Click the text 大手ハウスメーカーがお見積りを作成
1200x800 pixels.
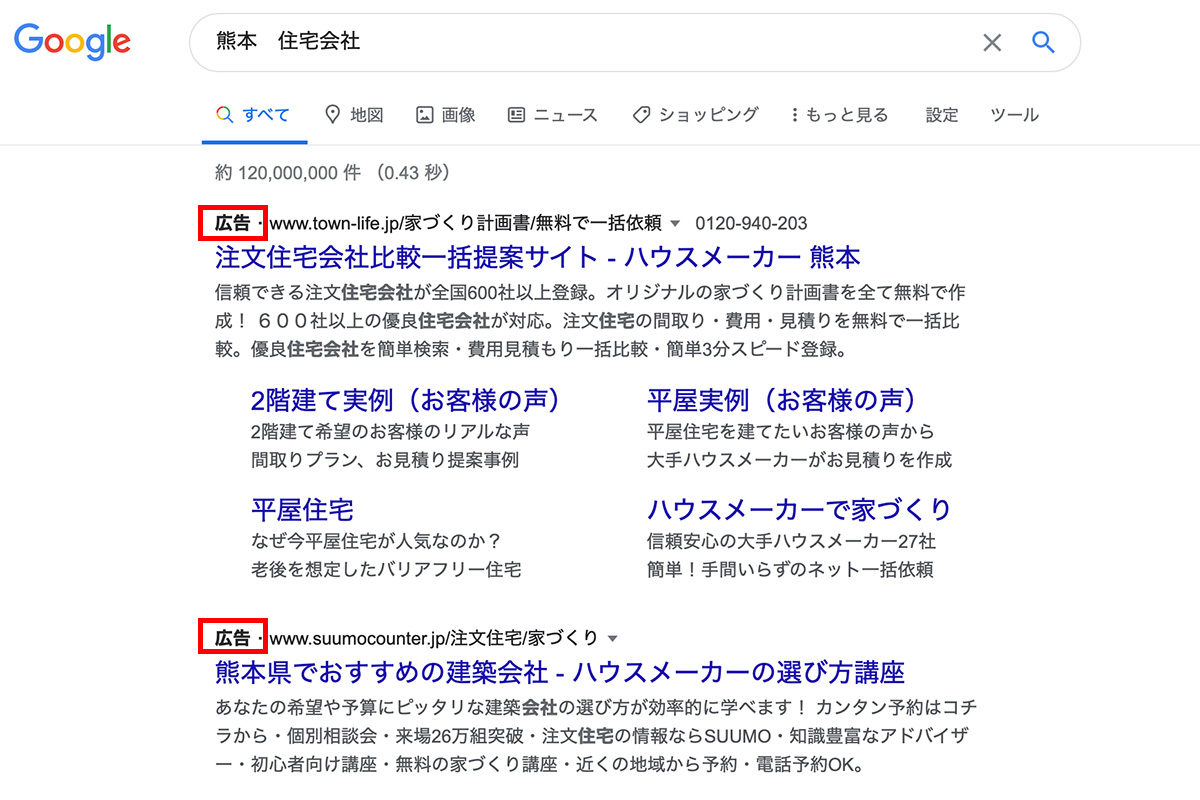pyautogui.click(x=800, y=460)
